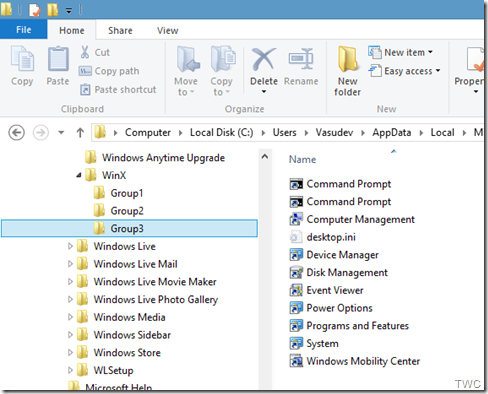Select the System shortcut icon
This screenshot has width=488, height=394.
[296, 343]
